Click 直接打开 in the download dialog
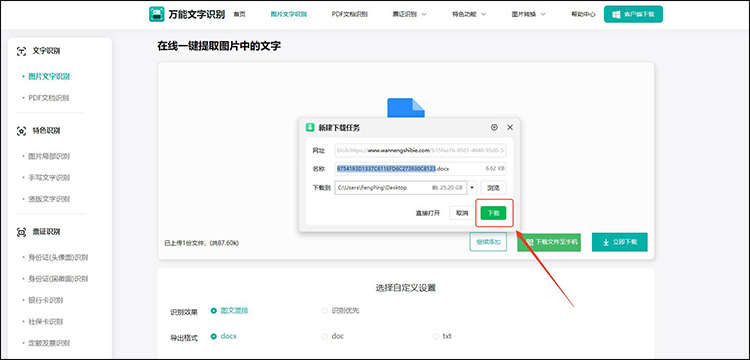This screenshot has width=750, height=360. pyautogui.click(x=428, y=213)
